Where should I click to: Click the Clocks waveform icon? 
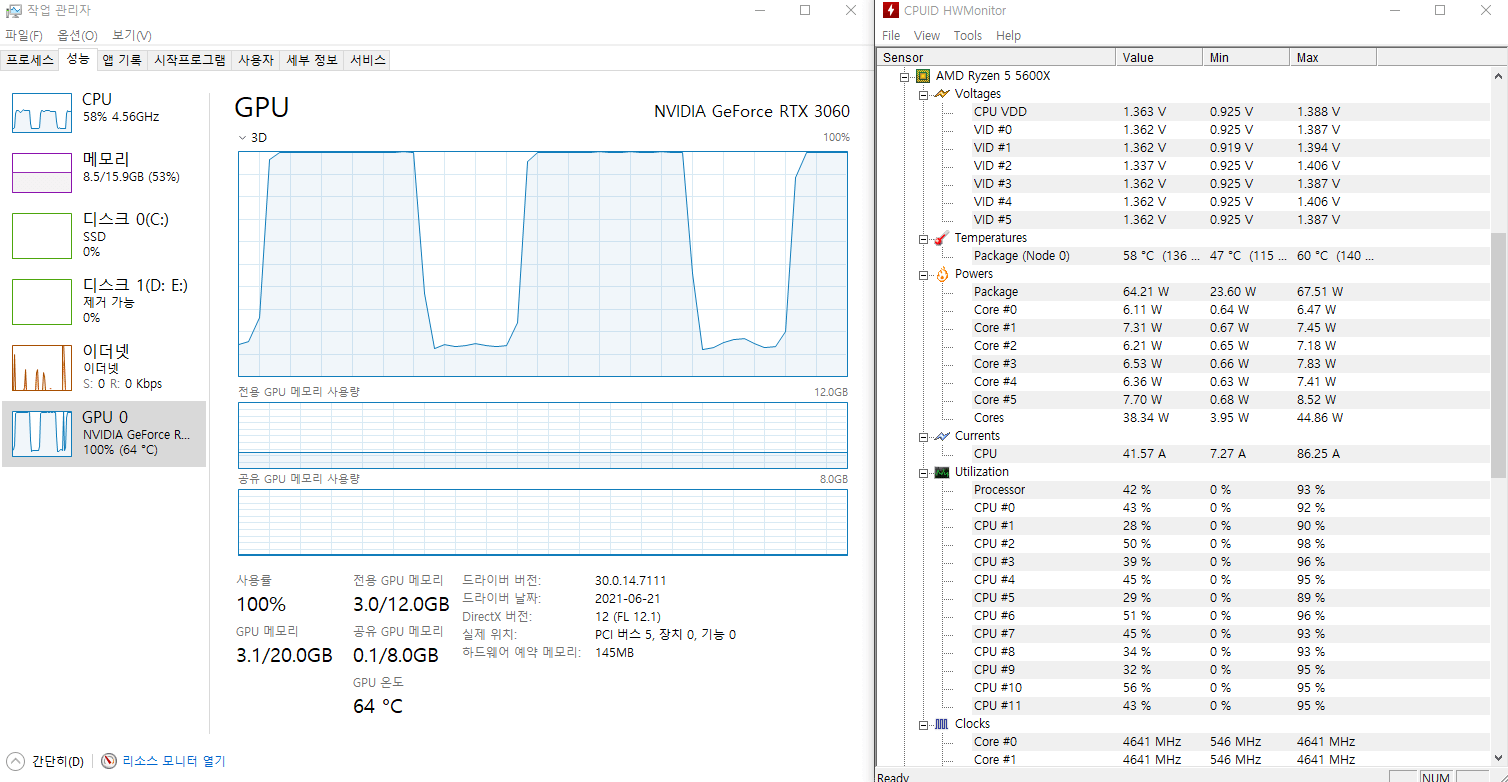(x=942, y=724)
